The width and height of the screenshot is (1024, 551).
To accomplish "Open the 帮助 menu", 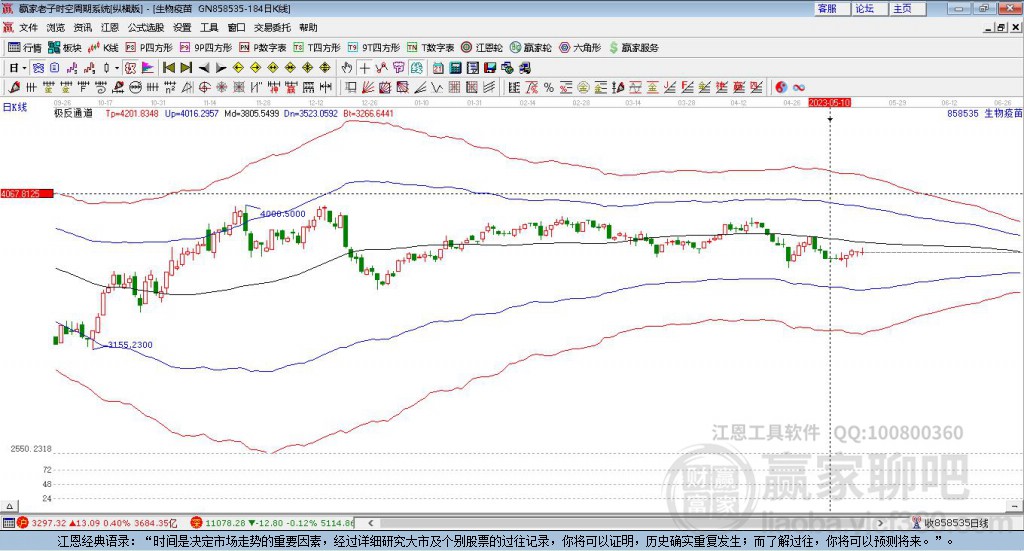I will click(308, 27).
